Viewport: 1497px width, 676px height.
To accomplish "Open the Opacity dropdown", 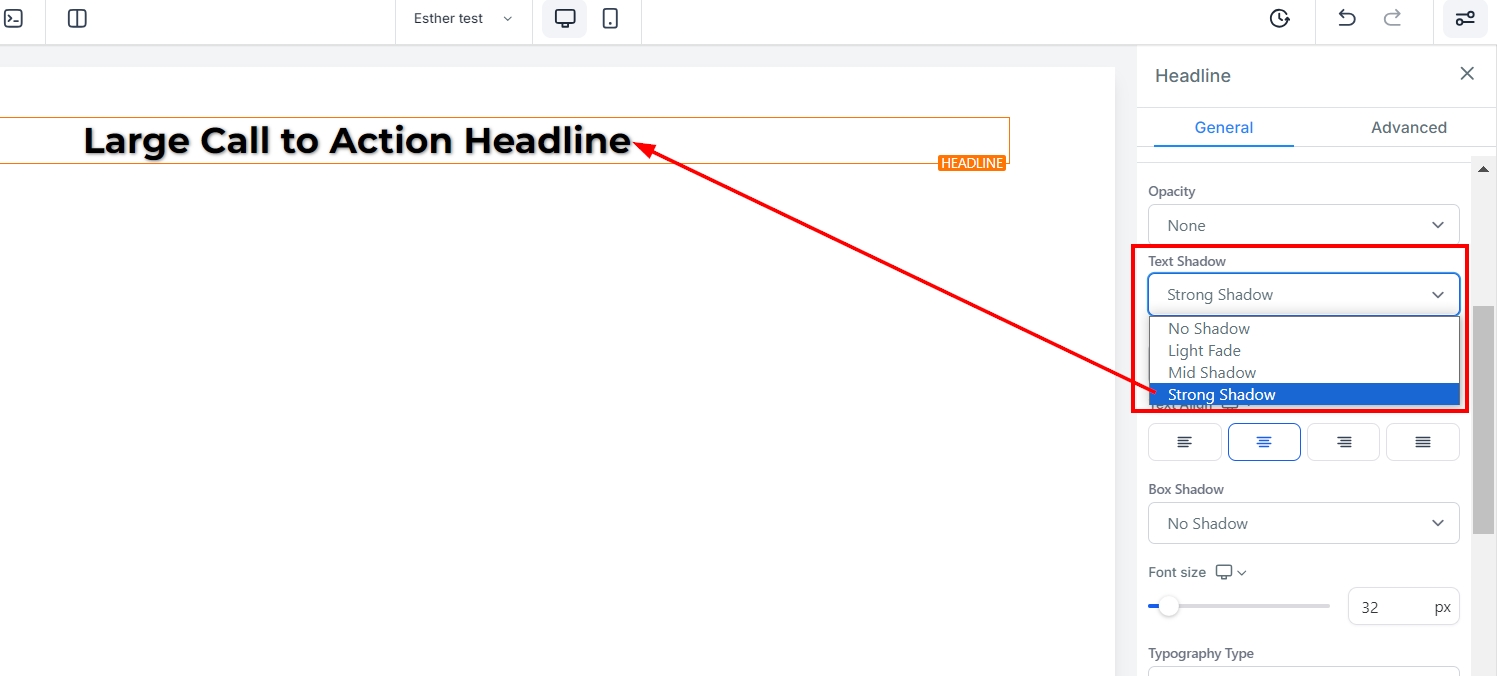I will click(x=1304, y=225).
